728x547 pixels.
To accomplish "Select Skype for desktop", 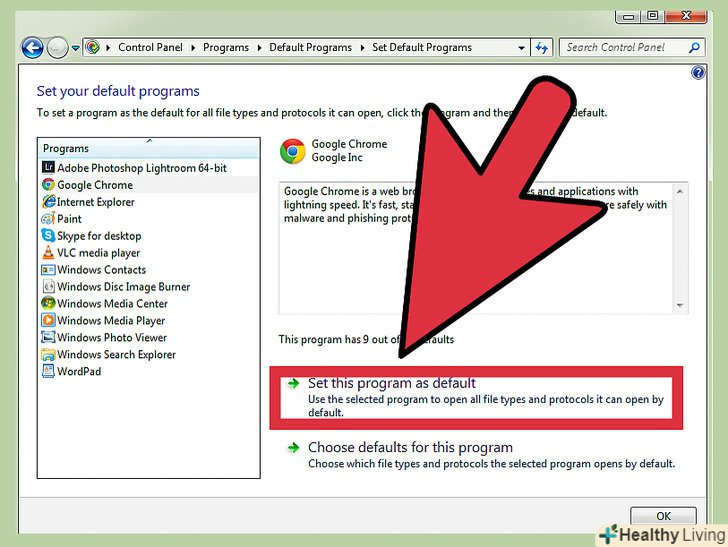I will coord(99,236).
